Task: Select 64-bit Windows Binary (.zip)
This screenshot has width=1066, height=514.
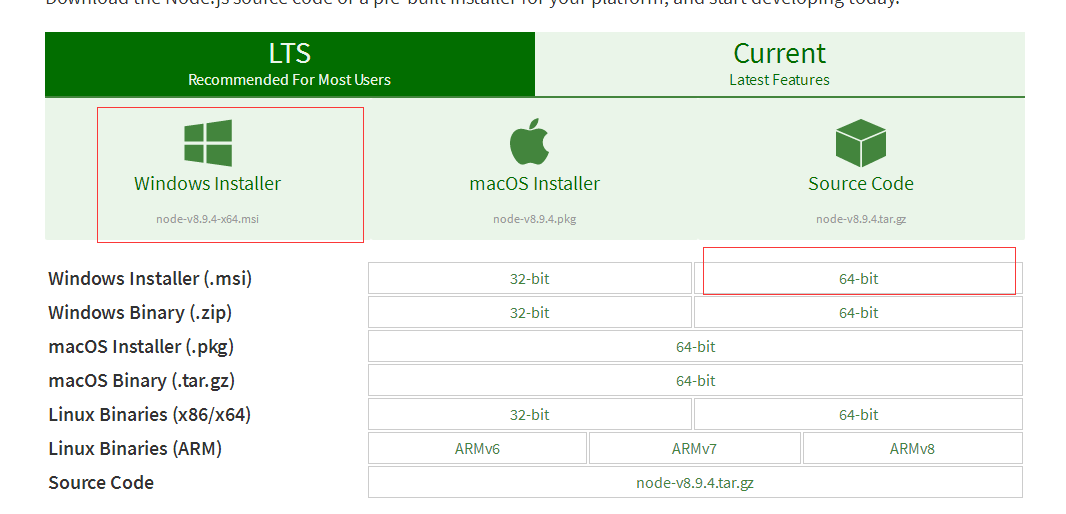Action: coord(858,313)
